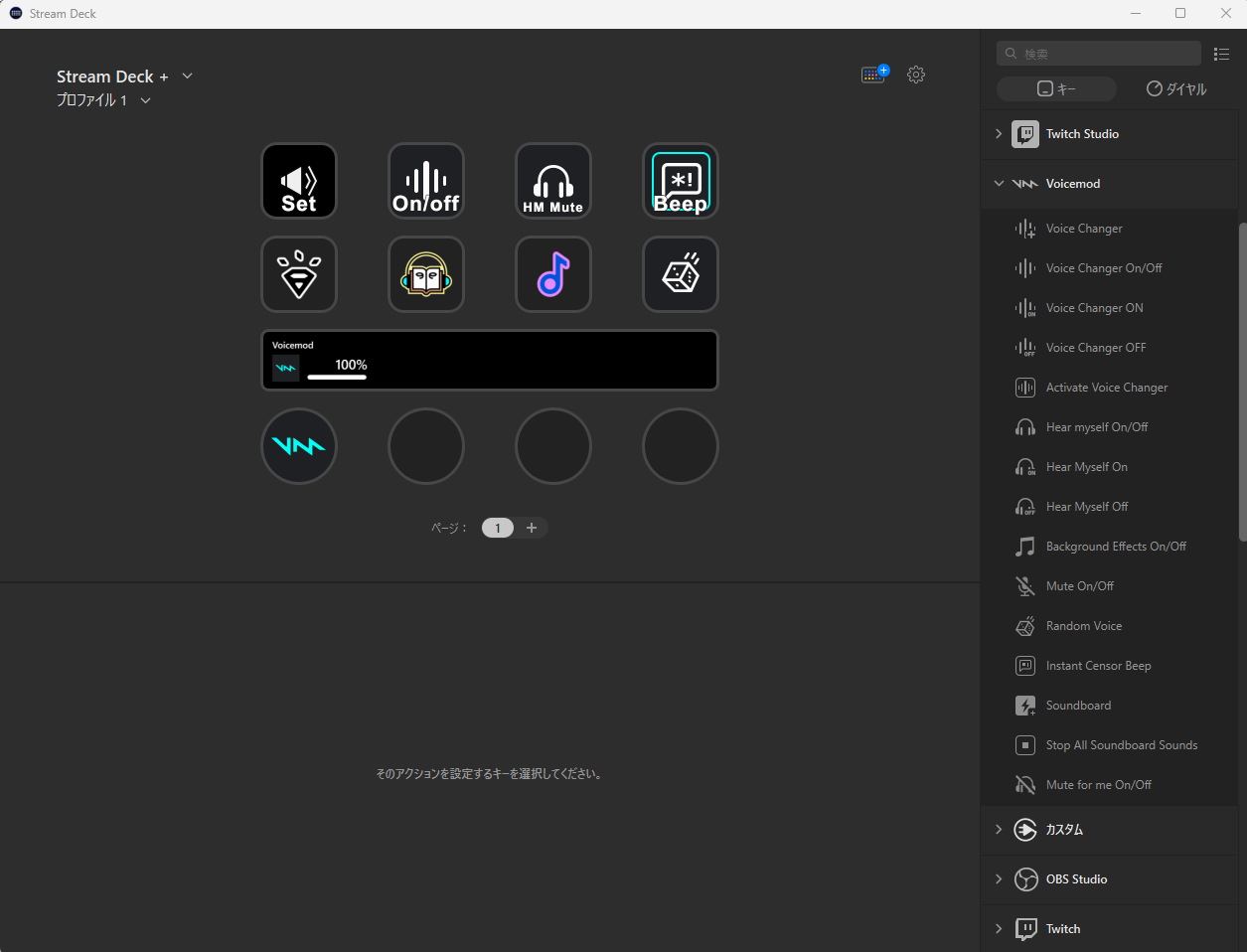Select the dice random voice key

(x=681, y=274)
